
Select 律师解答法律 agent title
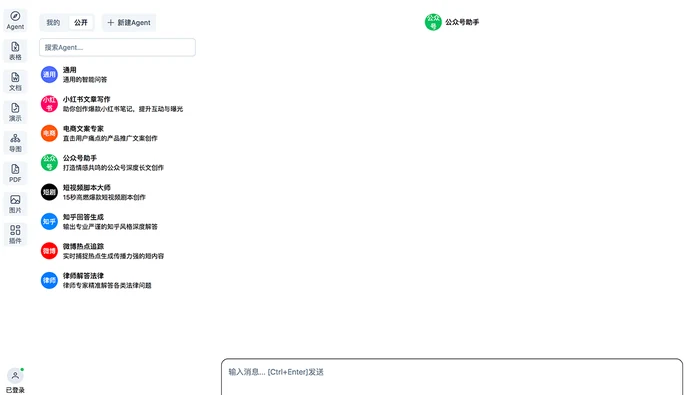[83, 276]
